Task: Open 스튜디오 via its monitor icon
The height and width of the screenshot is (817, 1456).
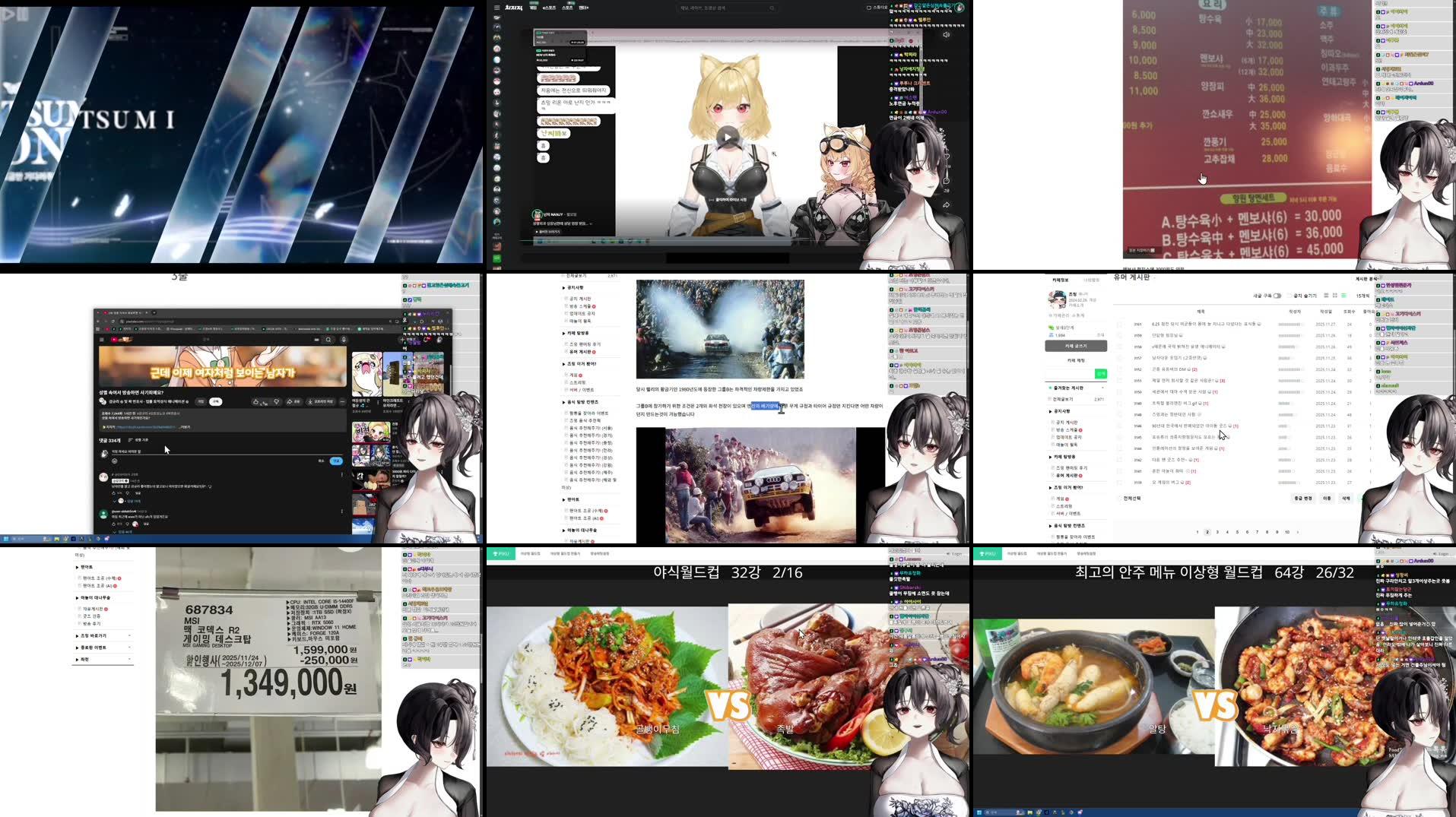Action: tap(868, 8)
